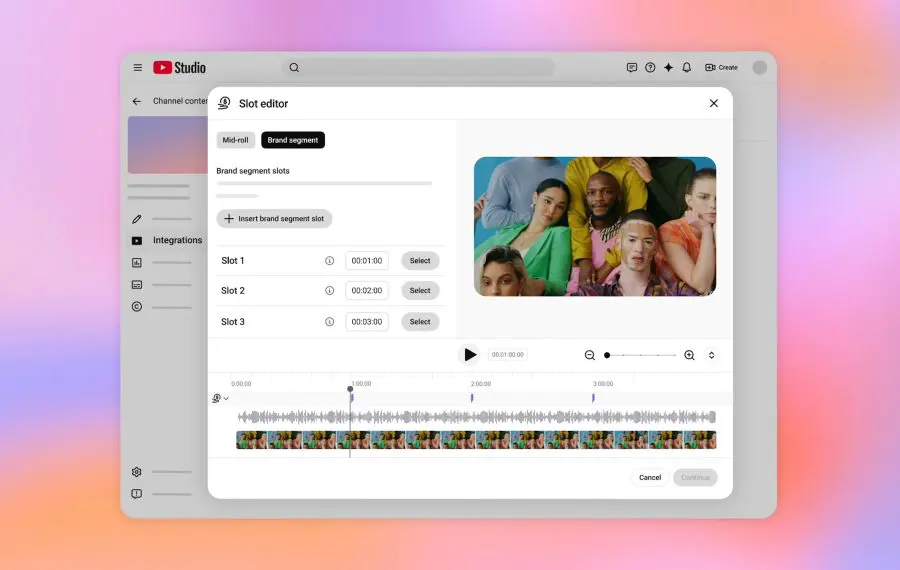
Task: Switch to the Mid-roll tab
Action: coord(235,140)
